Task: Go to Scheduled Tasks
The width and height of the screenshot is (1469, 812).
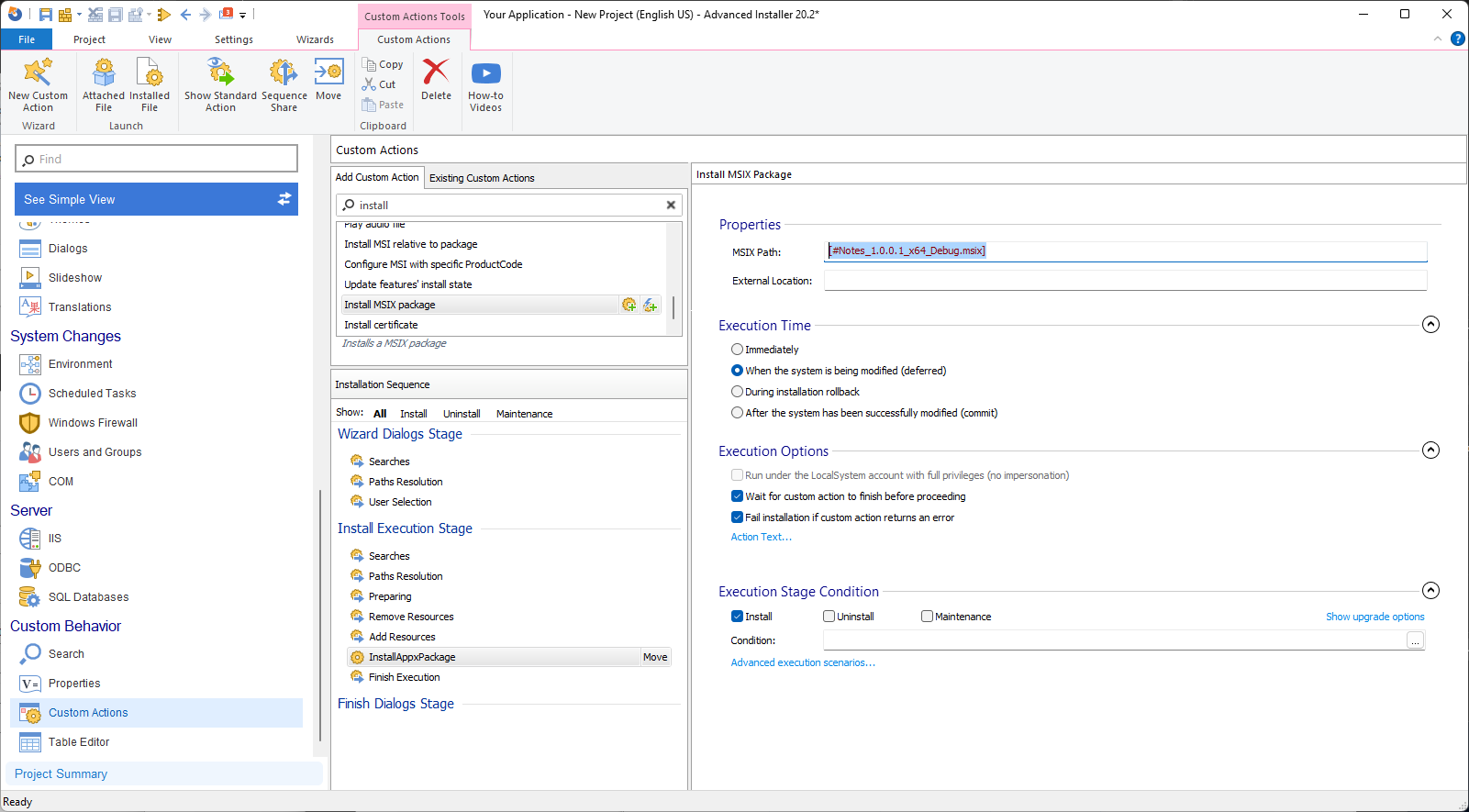Action: pyautogui.click(x=92, y=394)
